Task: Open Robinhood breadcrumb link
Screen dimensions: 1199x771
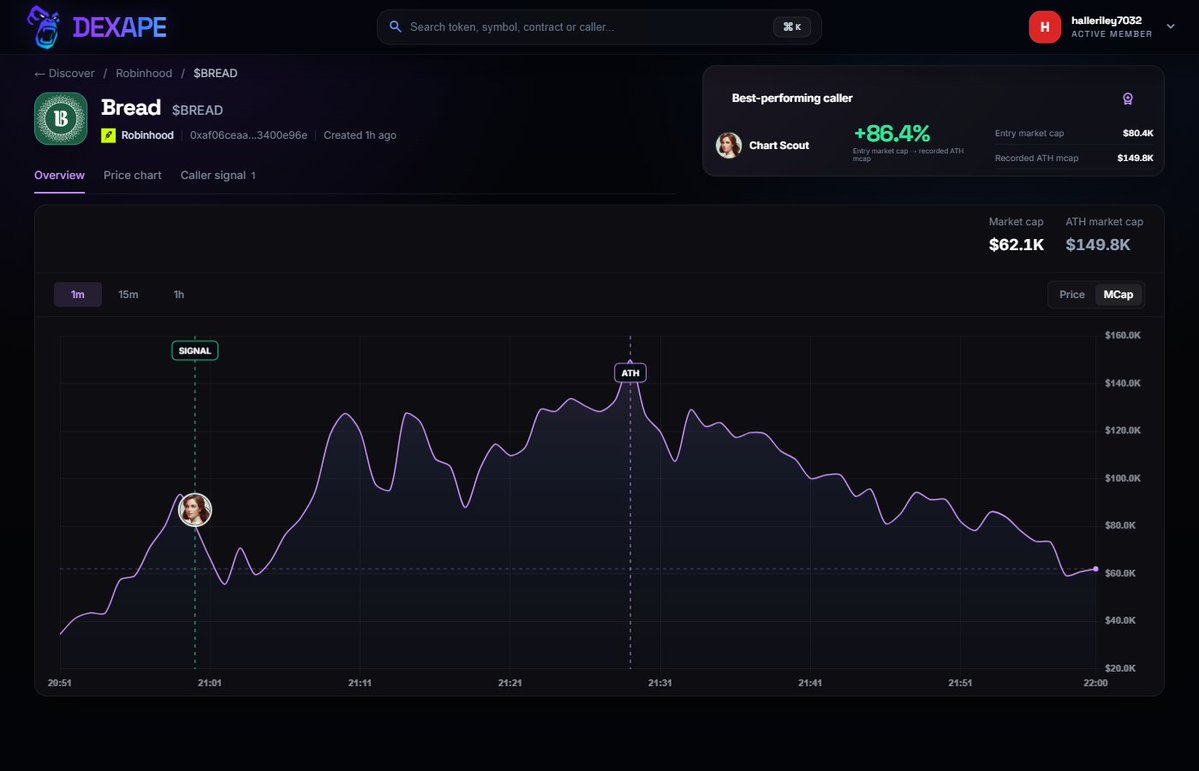Action: [x=144, y=73]
